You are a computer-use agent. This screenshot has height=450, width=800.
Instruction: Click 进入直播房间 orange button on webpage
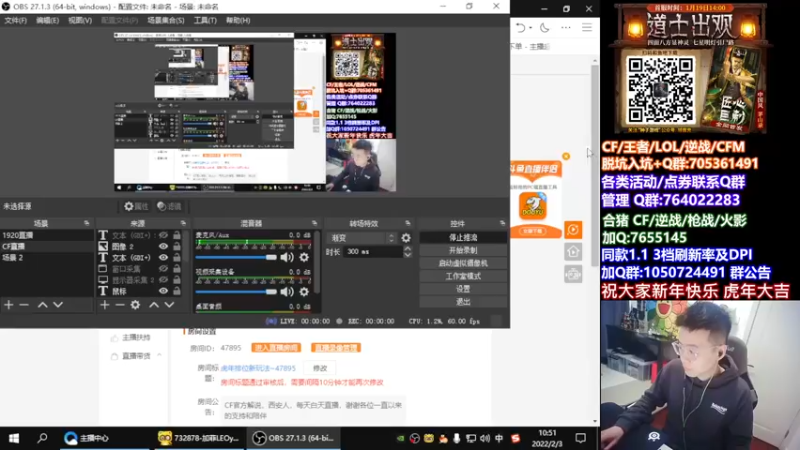[x=276, y=348]
